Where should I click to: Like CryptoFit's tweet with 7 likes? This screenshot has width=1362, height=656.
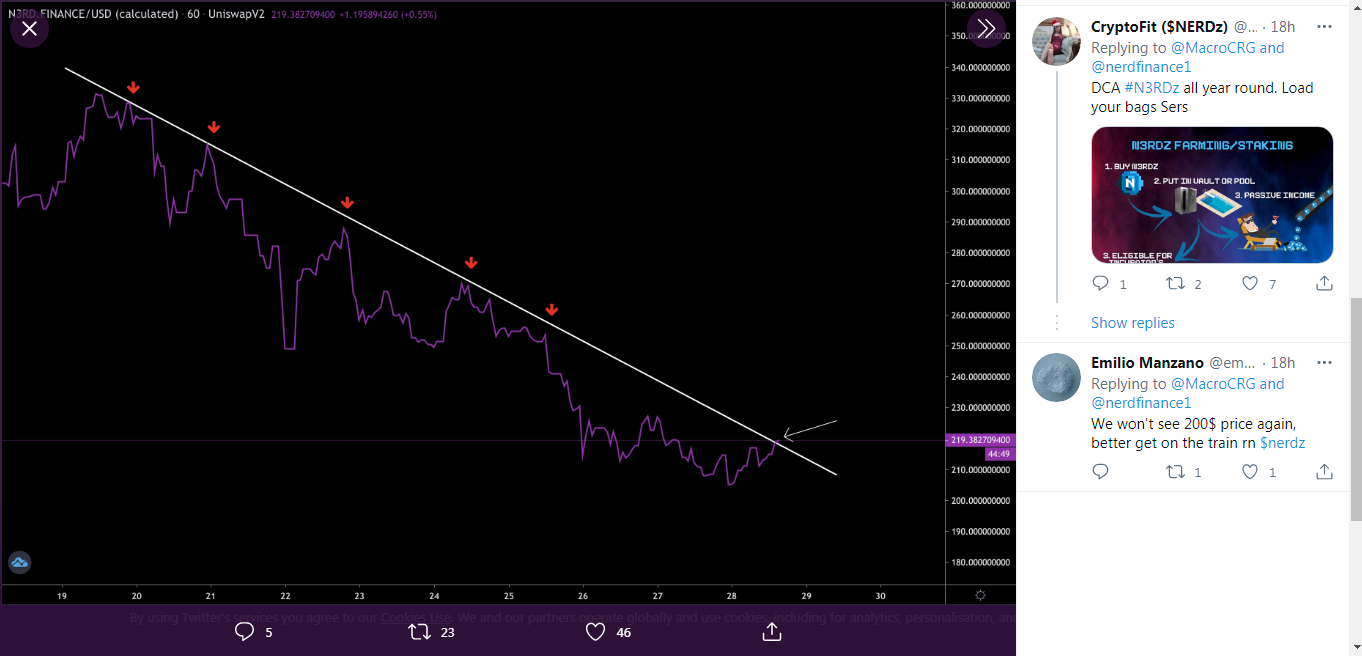pos(1250,283)
